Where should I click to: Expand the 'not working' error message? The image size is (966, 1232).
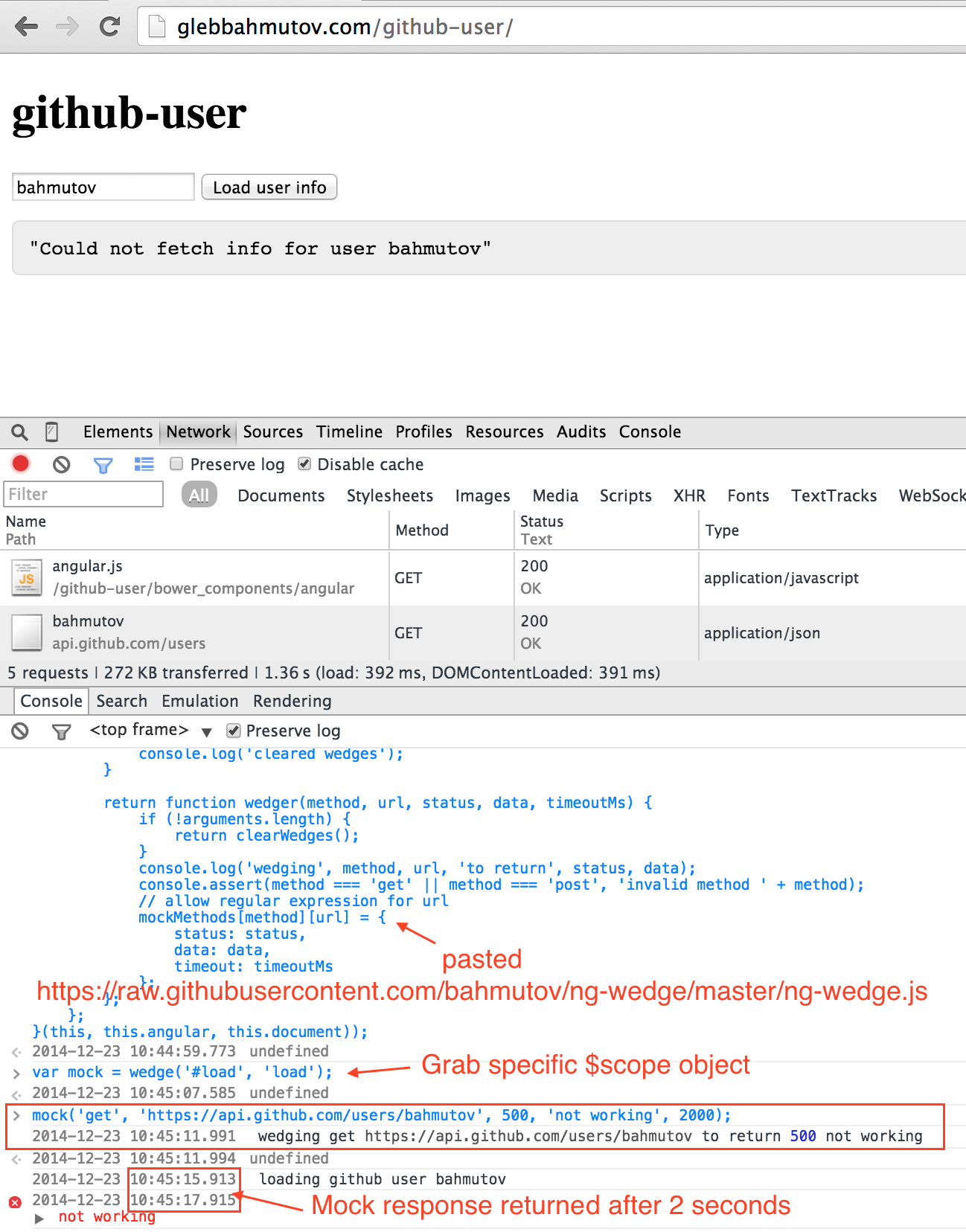39,1219
